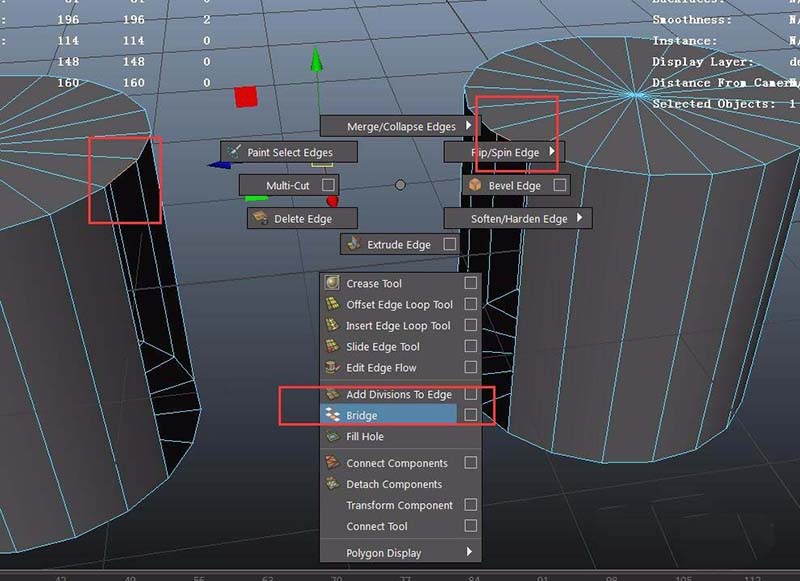Open the Polygon Display submenu
The image size is (800, 581).
(x=468, y=553)
